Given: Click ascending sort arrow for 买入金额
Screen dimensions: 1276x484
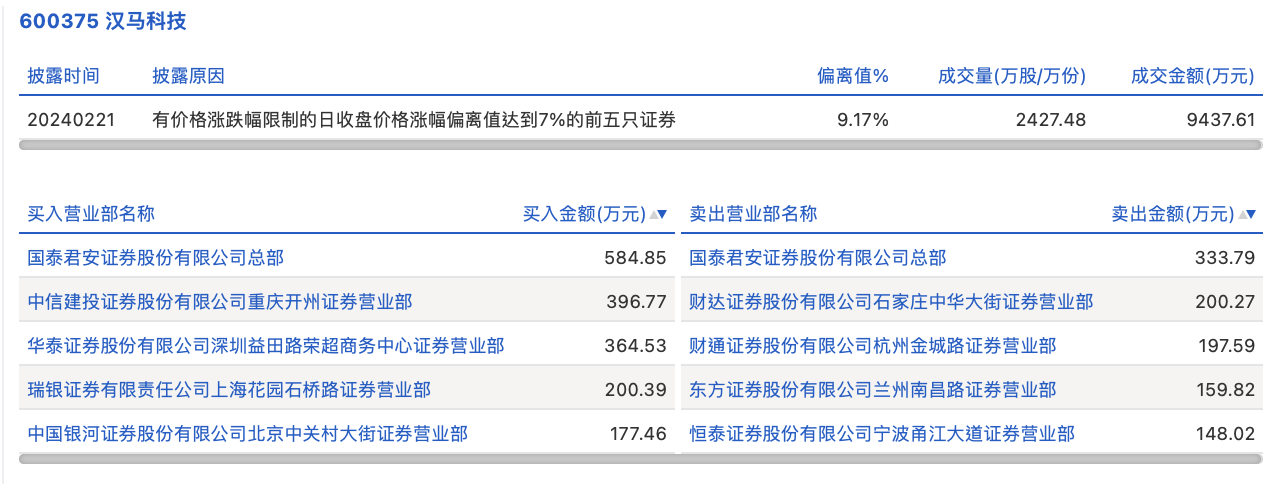Looking at the screenshot, I should 653,214.
